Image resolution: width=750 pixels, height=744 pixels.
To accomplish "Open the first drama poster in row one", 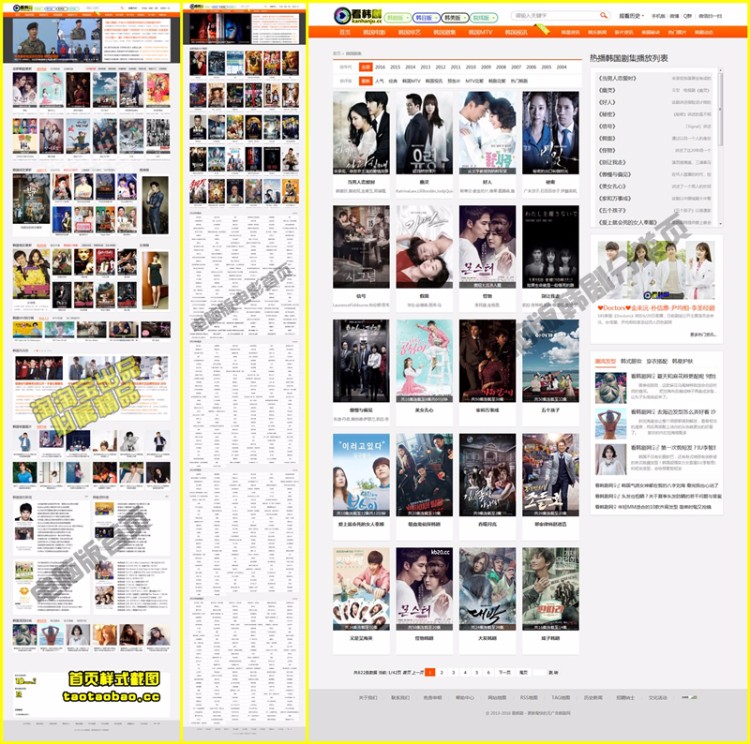I will 361,133.
